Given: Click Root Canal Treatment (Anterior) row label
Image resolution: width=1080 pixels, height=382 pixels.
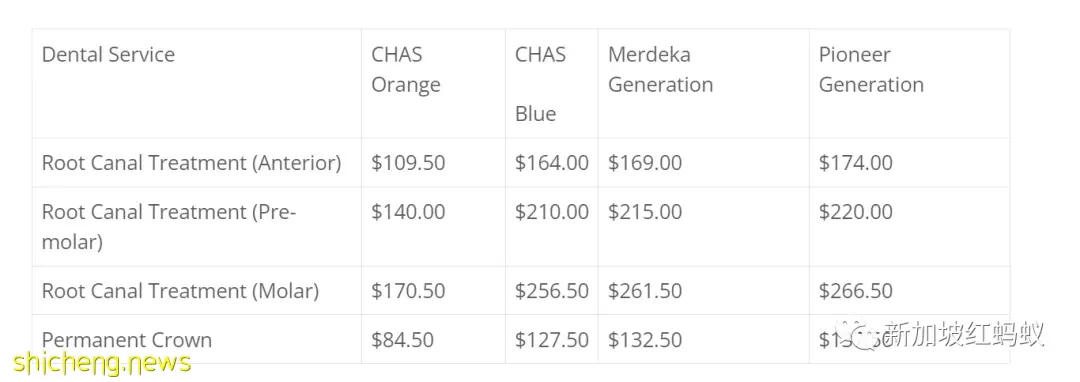Looking at the screenshot, I should pos(191,163).
